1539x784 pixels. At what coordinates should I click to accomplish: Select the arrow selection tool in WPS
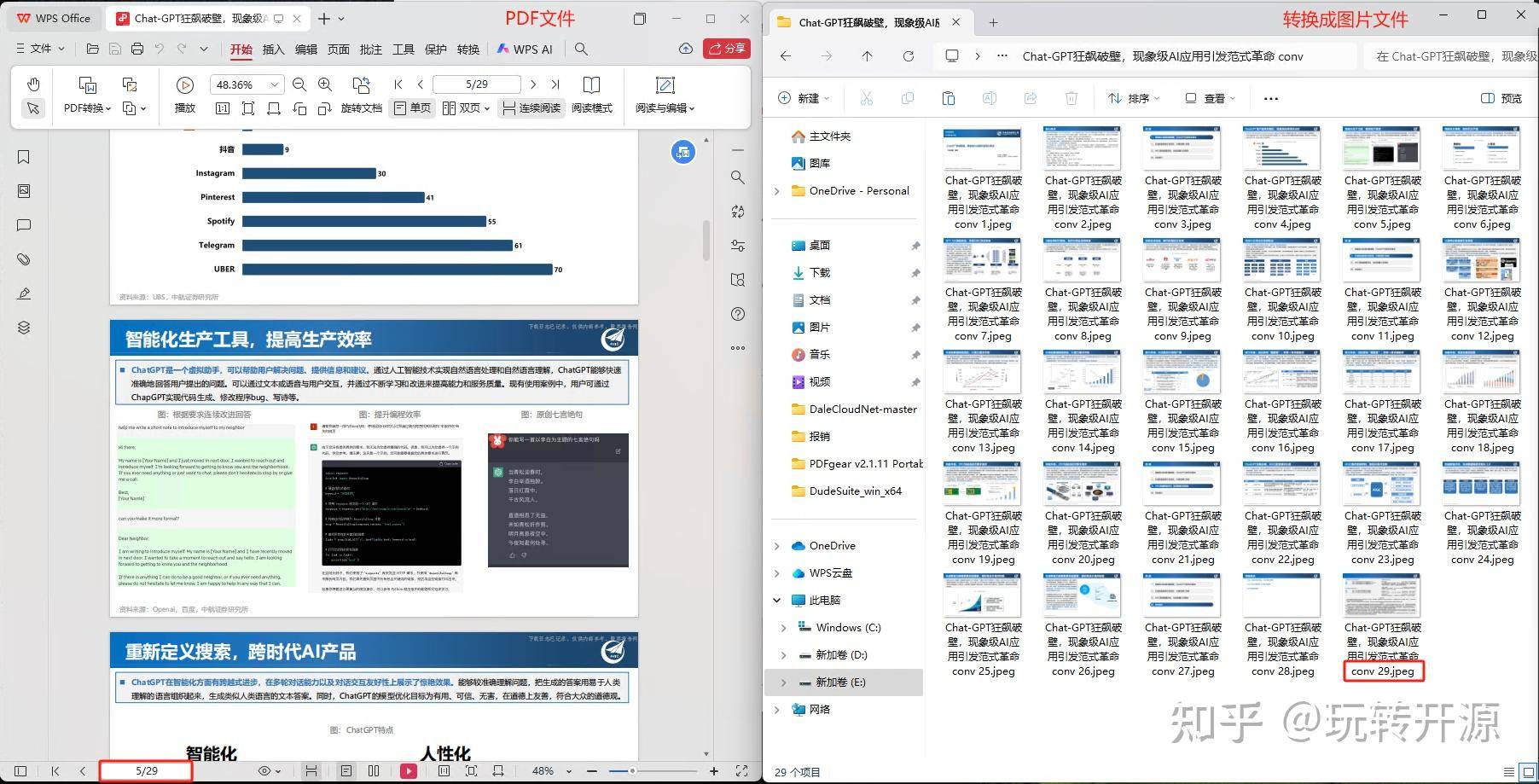(32, 108)
